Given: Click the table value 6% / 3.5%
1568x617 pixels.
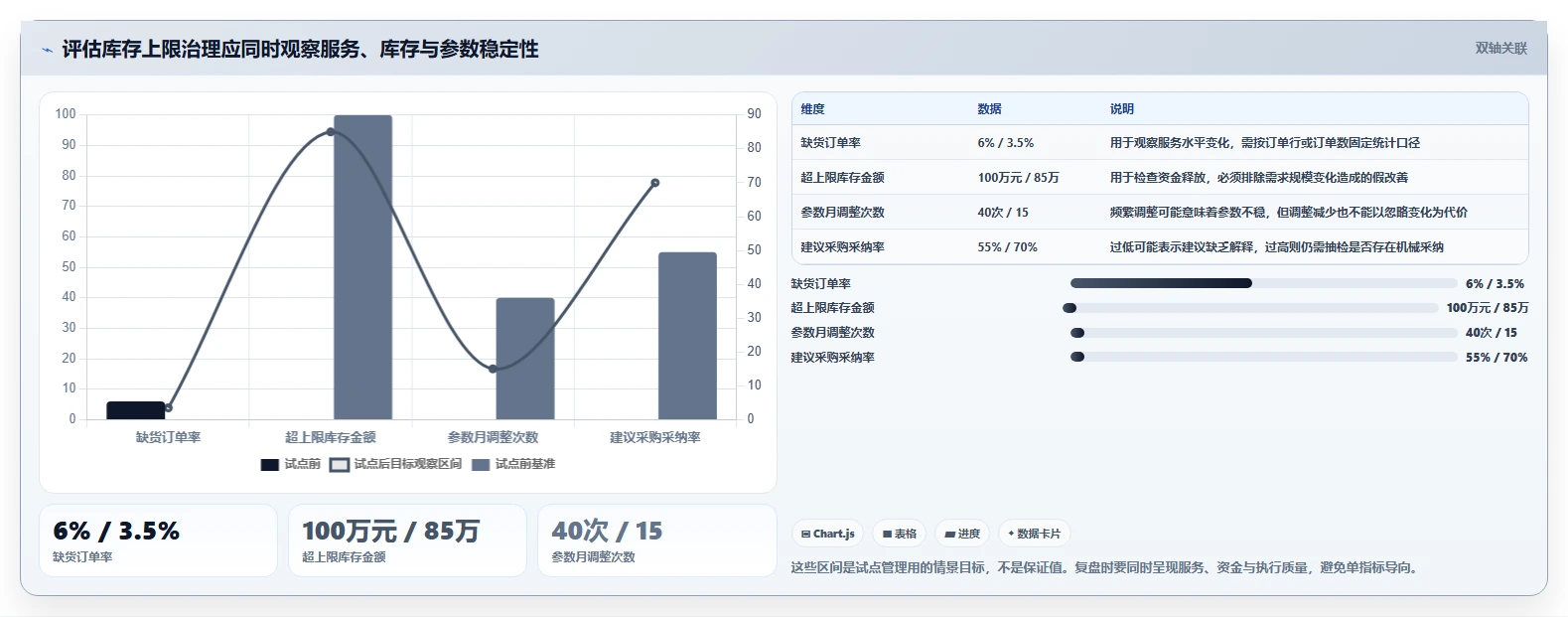Looking at the screenshot, I should click(1006, 143).
